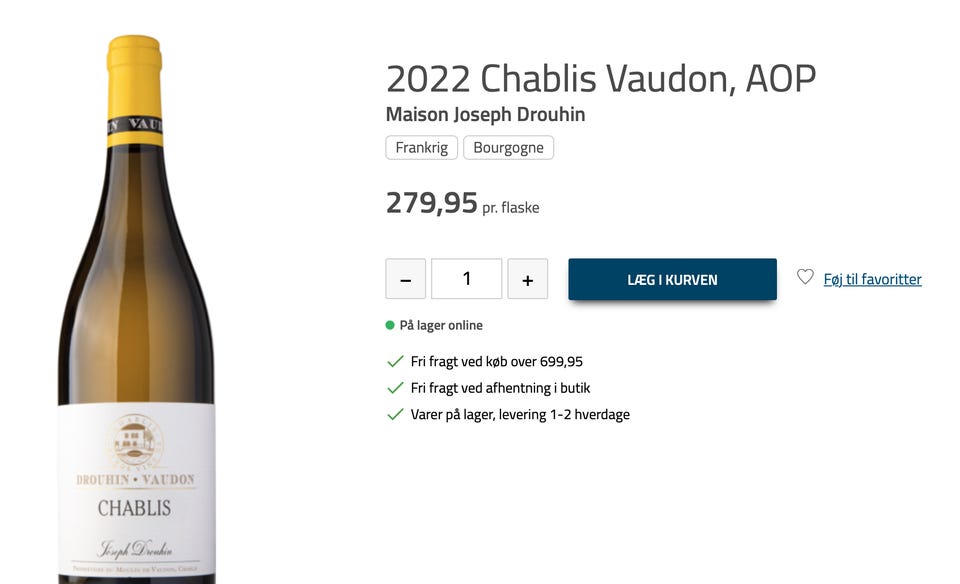Click the CHABLIS label on the bottle
960x584 pixels.
click(134, 508)
